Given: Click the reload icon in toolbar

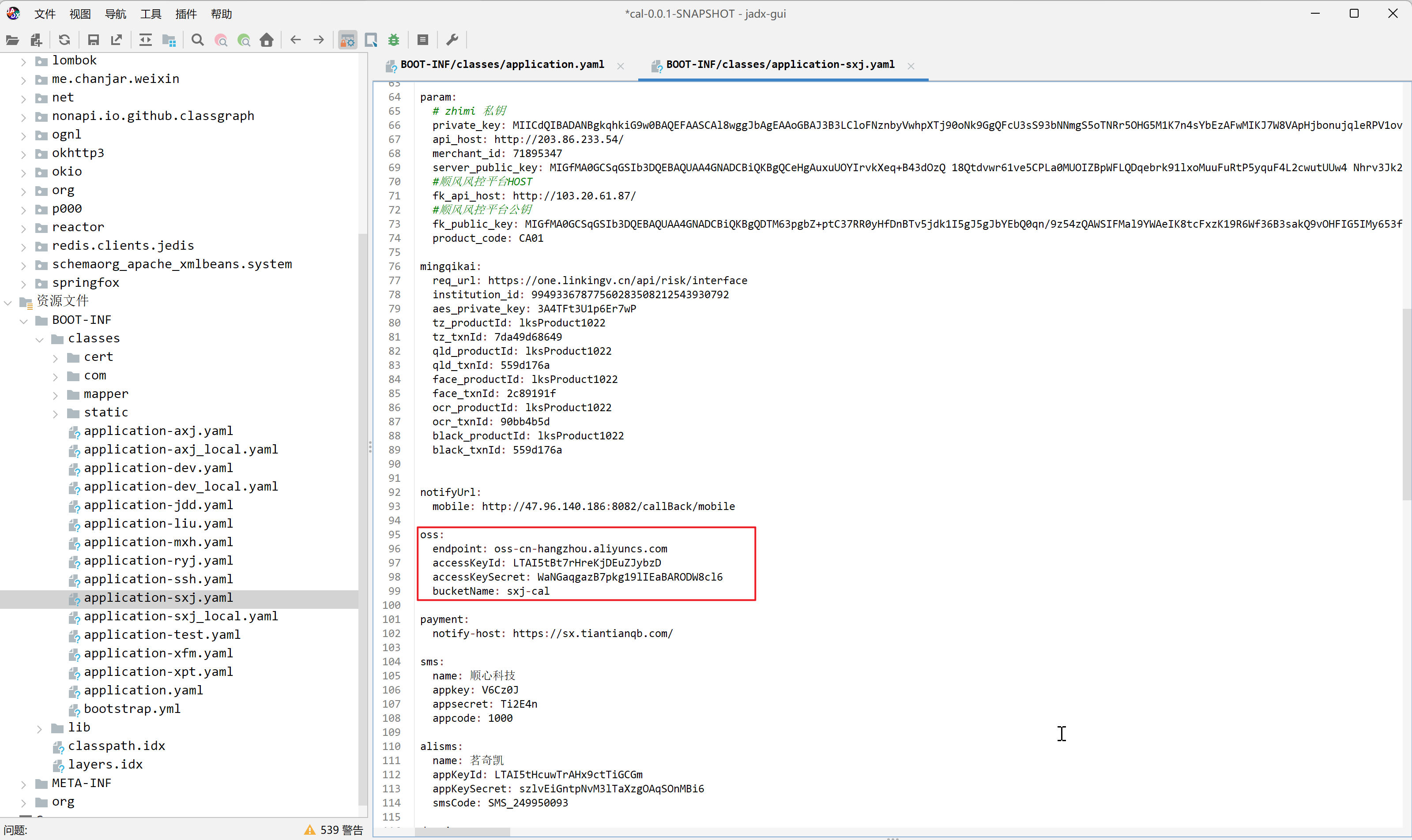Looking at the screenshot, I should tap(64, 40).
